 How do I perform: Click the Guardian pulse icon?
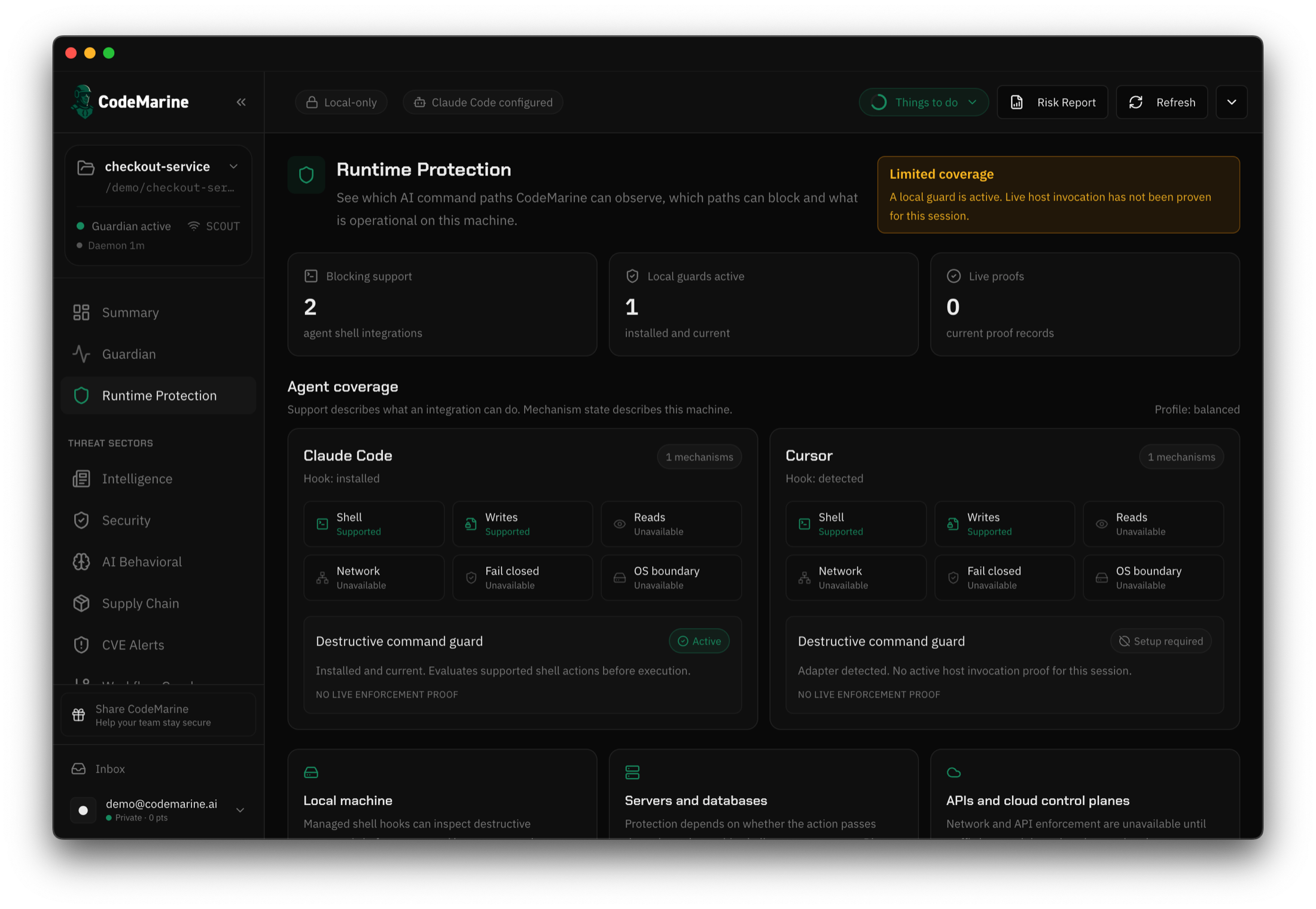[81, 354]
